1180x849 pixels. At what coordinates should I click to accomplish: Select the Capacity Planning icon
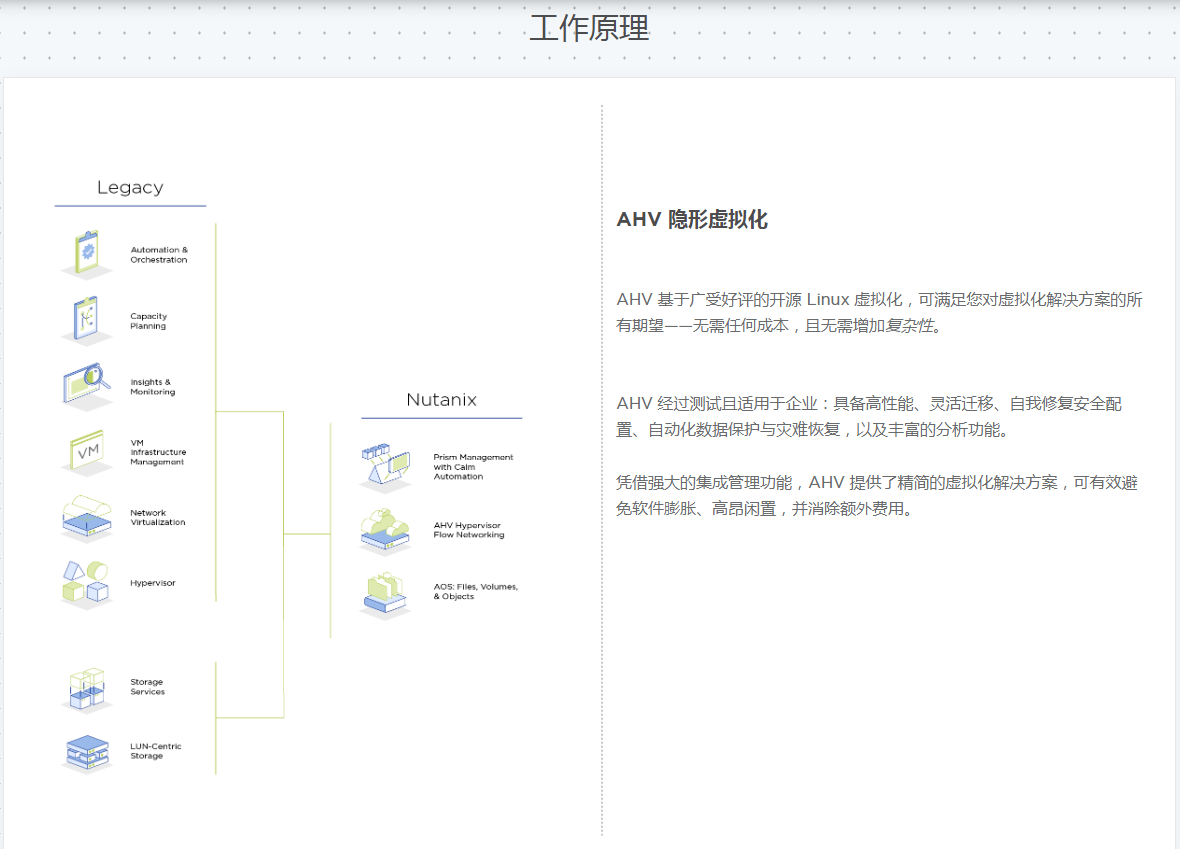(x=87, y=319)
